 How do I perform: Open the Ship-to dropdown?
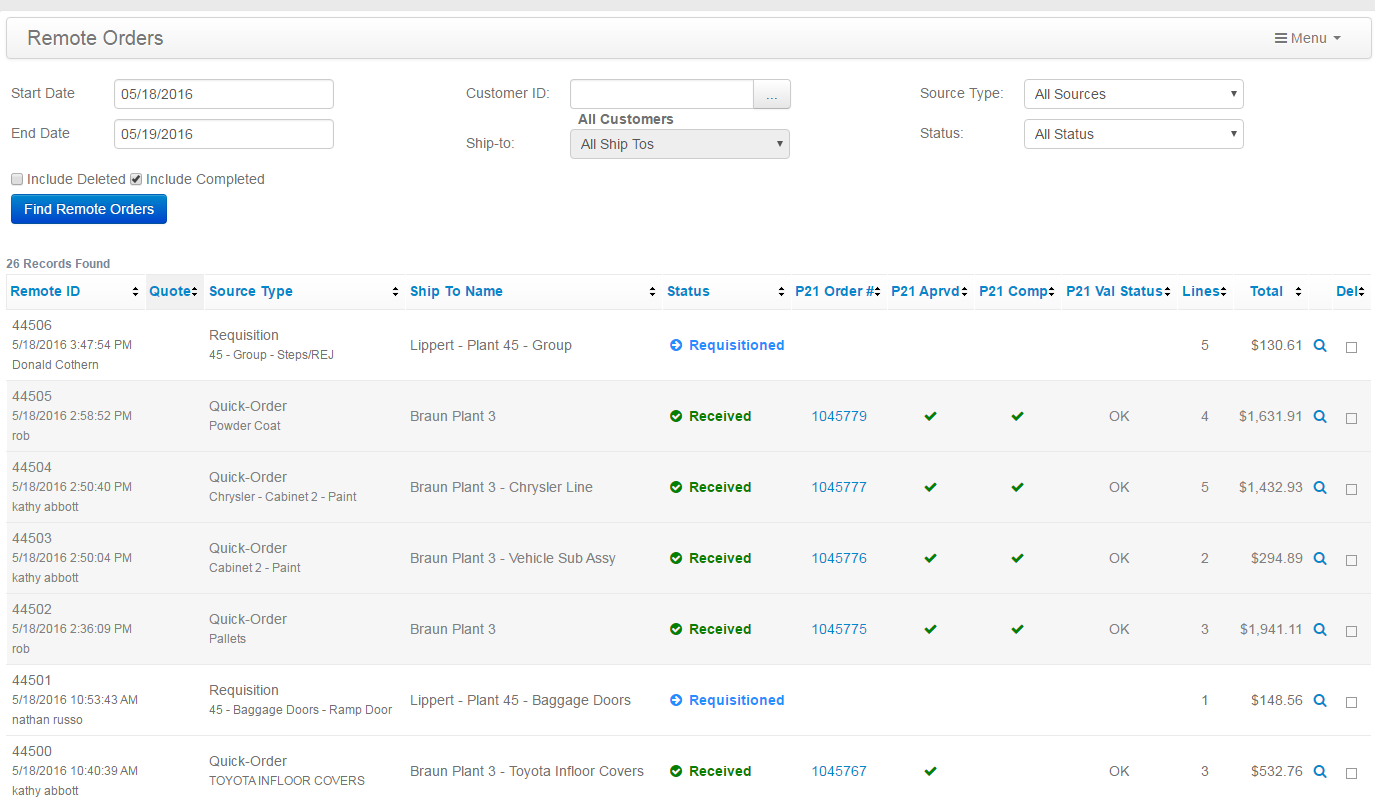click(680, 144)
